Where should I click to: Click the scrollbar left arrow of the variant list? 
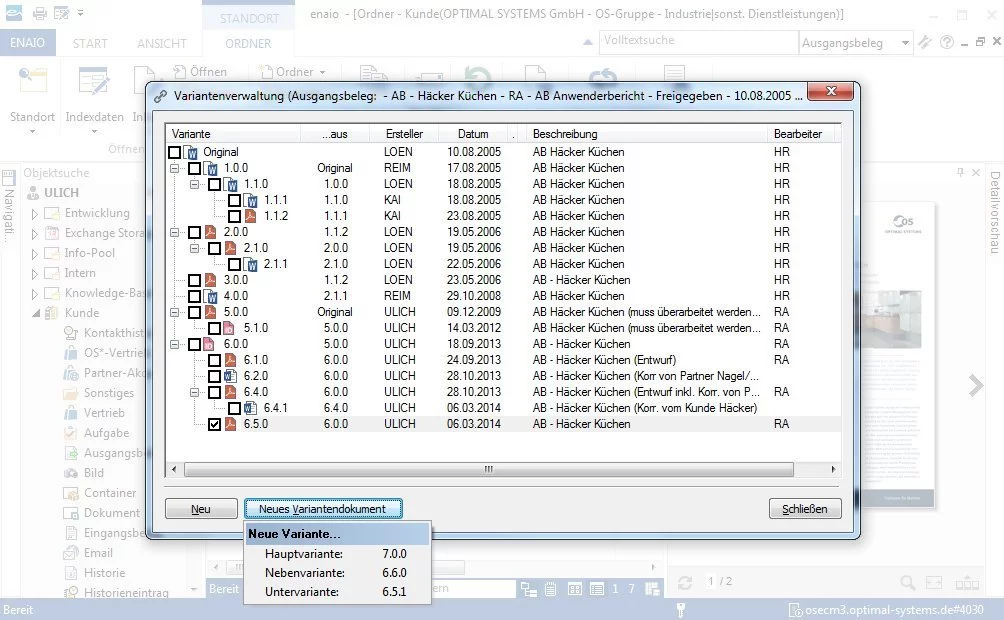tap(174, 469)
